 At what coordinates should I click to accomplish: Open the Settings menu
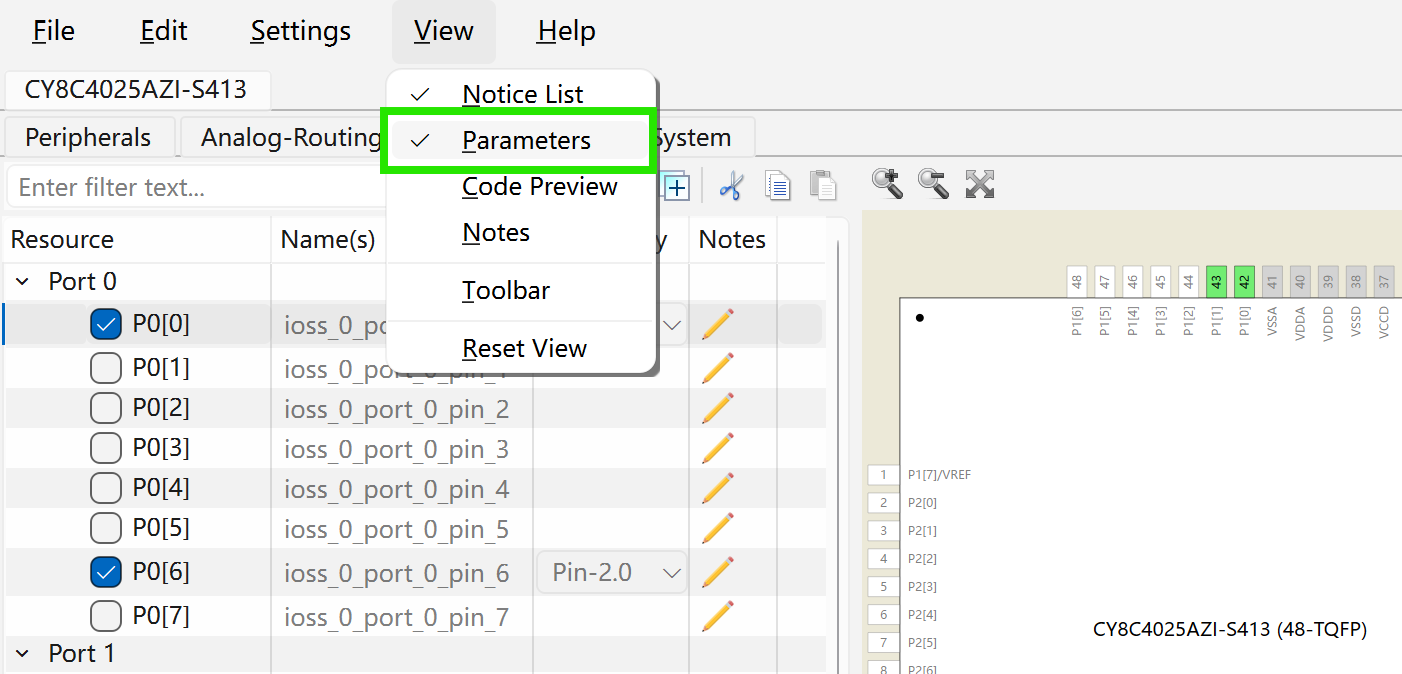point(300,31)
